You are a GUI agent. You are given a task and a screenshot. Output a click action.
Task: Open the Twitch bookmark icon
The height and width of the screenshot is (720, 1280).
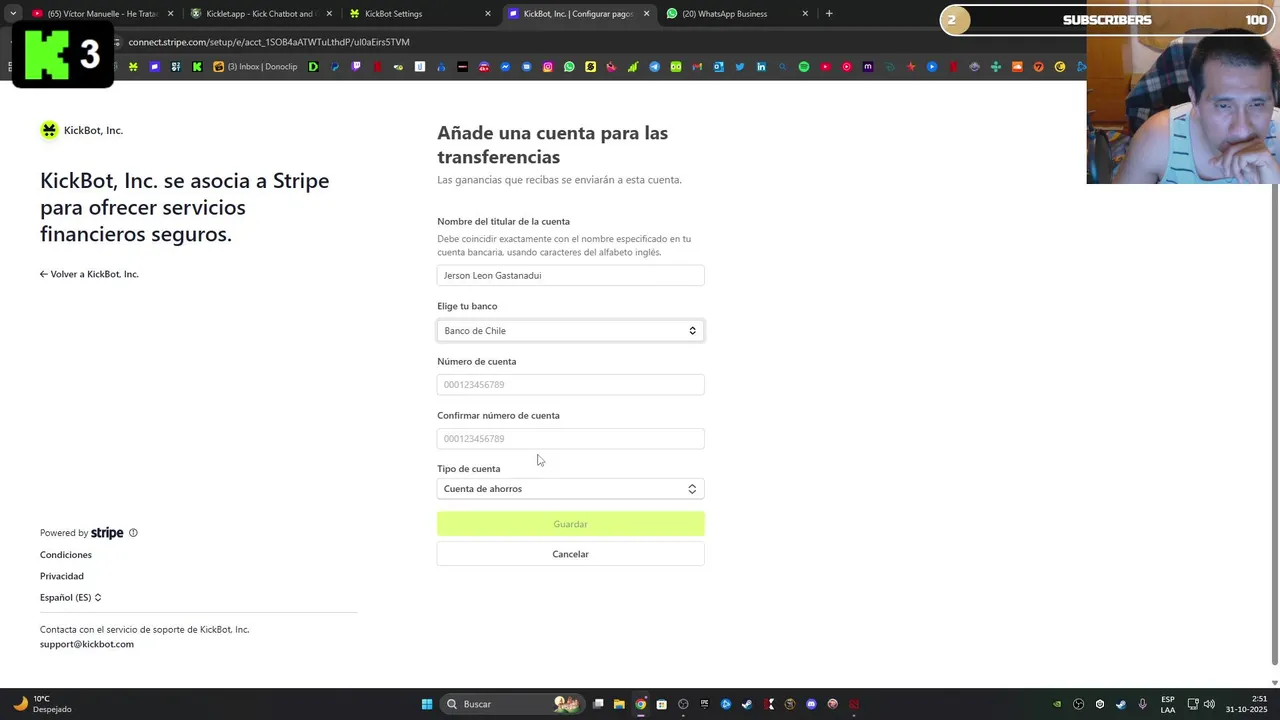pyautogui.click(x=356, y=67)
